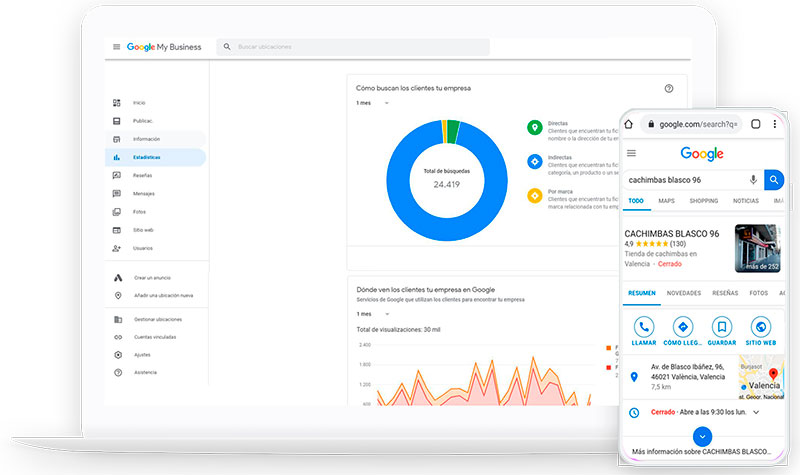This screenshot has width=800, height=475.
Task: Tap the Llamar phone icon
Action: pos(644,327)
